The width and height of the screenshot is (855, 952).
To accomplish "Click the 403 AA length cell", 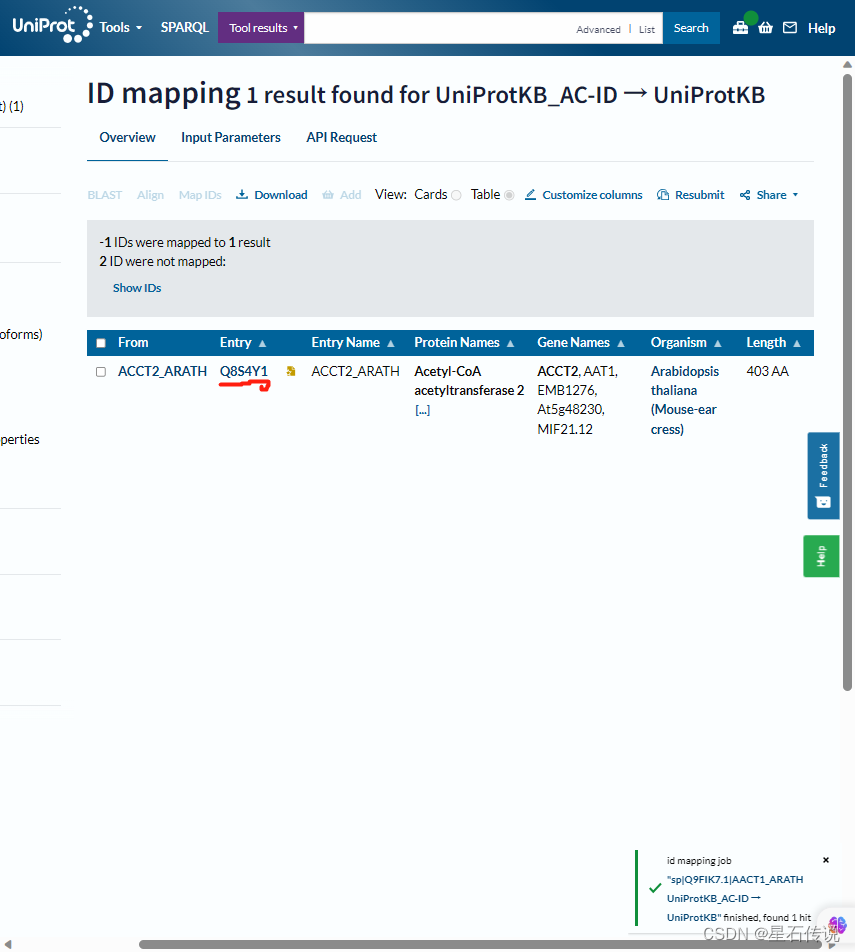I will (x=768, y=371).
